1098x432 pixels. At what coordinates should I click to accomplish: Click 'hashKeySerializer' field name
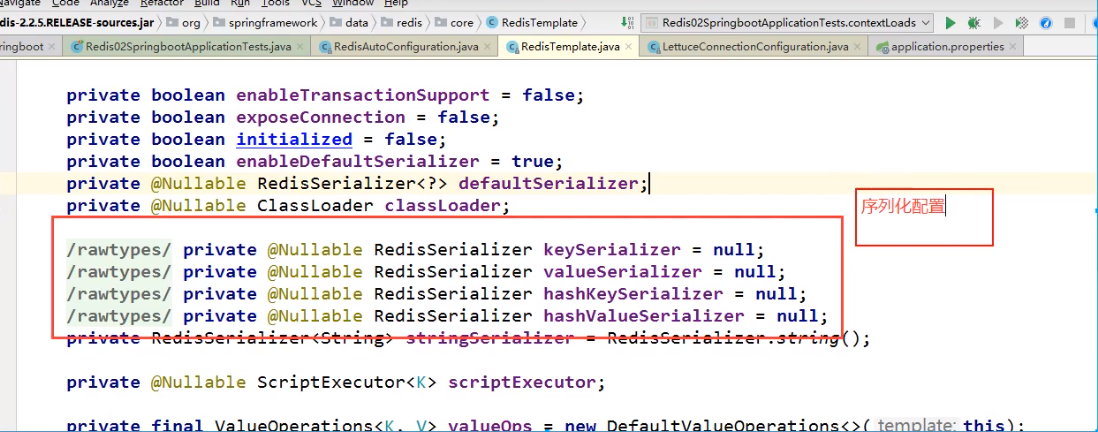[633, 293]
